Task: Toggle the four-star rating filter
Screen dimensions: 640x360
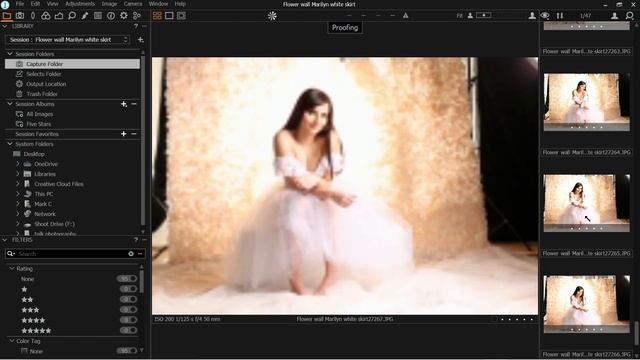Action: [128, 320]
